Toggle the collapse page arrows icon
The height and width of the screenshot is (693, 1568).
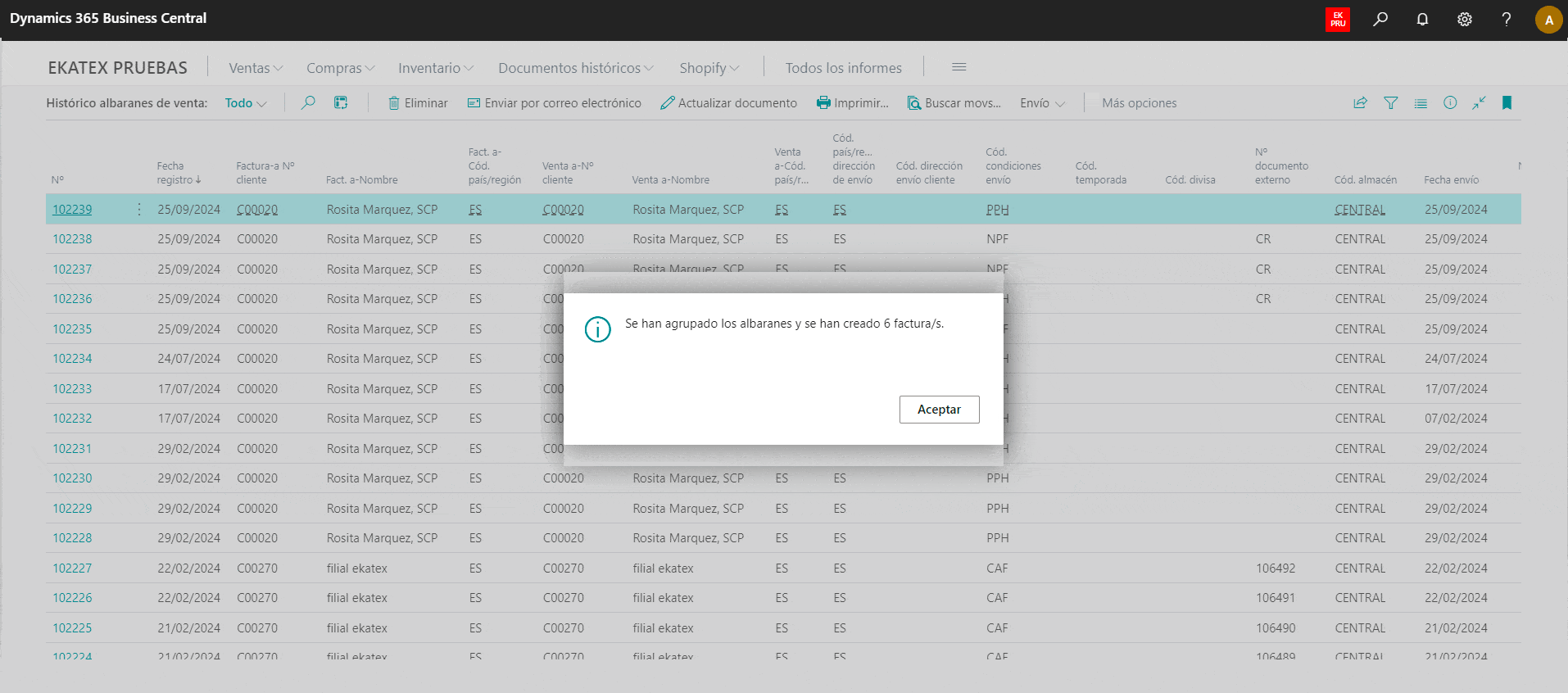(x=1478, y=103)
